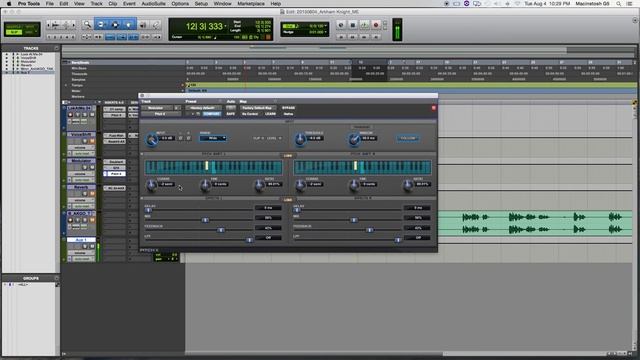
Task: Solo the Modulator track
Action: coord(85,167)
